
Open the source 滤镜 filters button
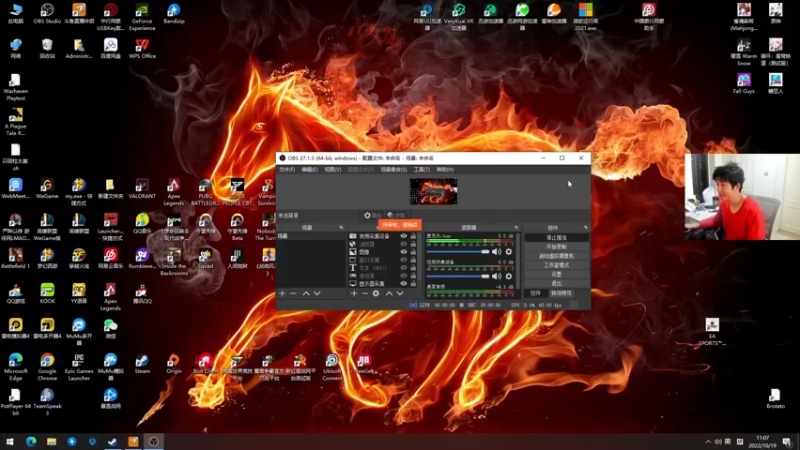coord(396,215)
